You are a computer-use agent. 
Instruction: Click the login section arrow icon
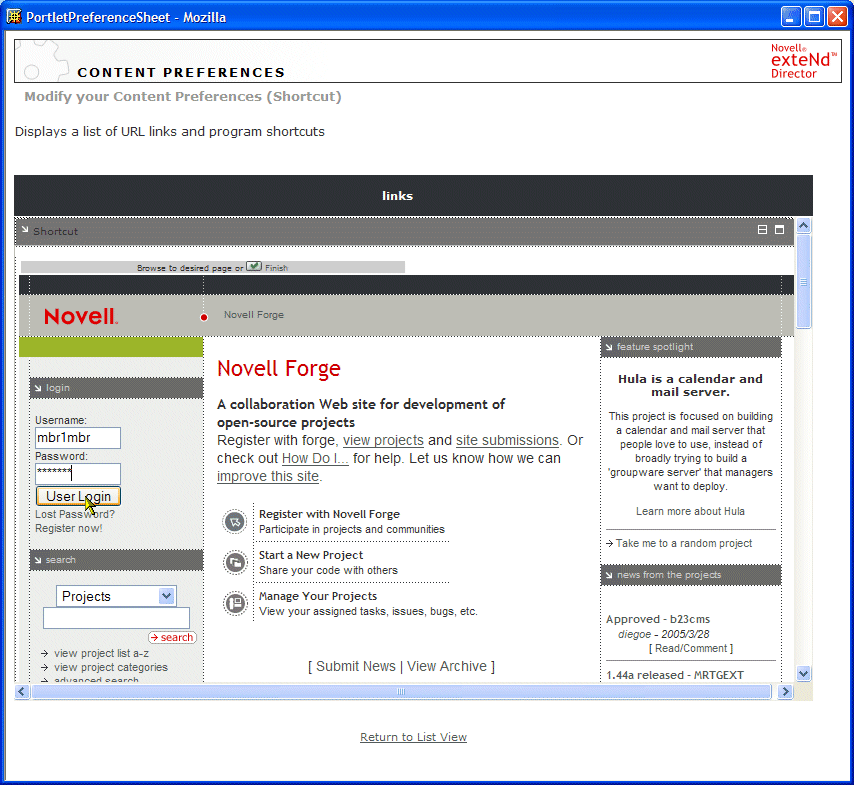(x=38, y=388)
